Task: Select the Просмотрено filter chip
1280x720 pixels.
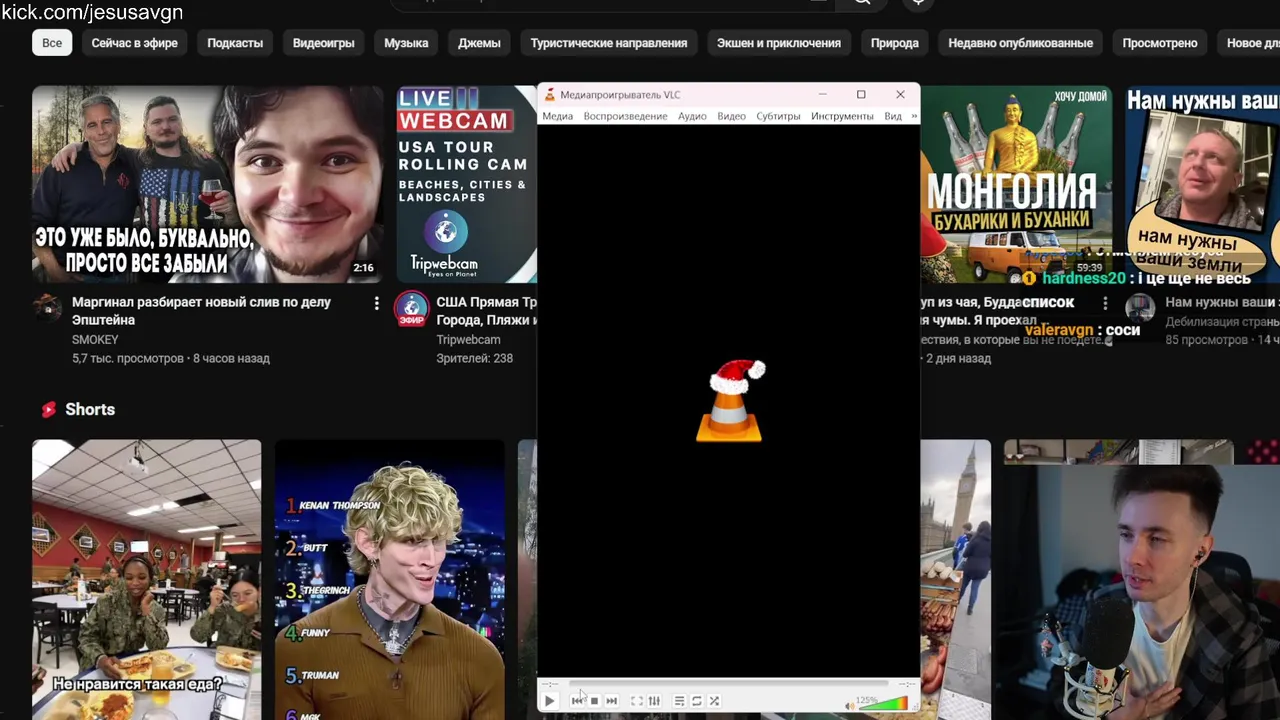Action: 1160,43
